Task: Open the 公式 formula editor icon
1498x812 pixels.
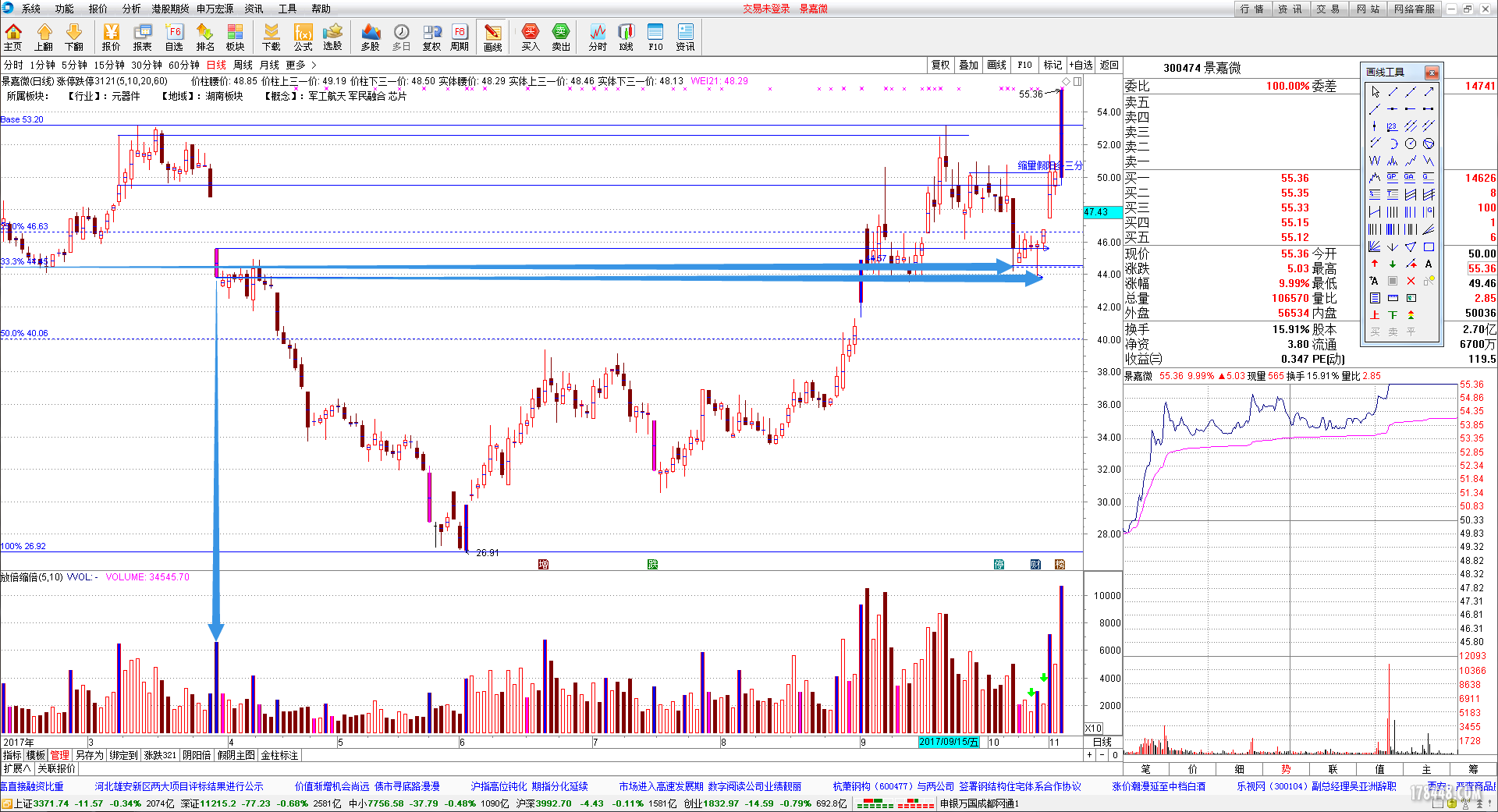Action: tap(303, 37)
